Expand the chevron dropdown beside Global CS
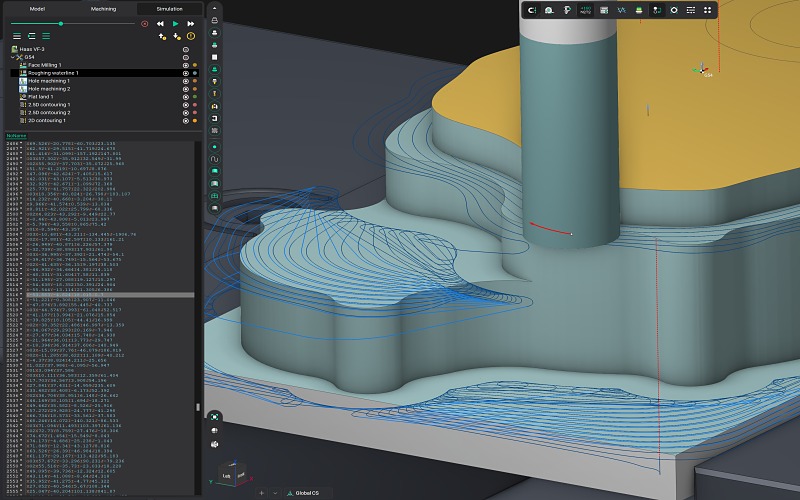This screenshot has width=800, height=500. (275, 493)
